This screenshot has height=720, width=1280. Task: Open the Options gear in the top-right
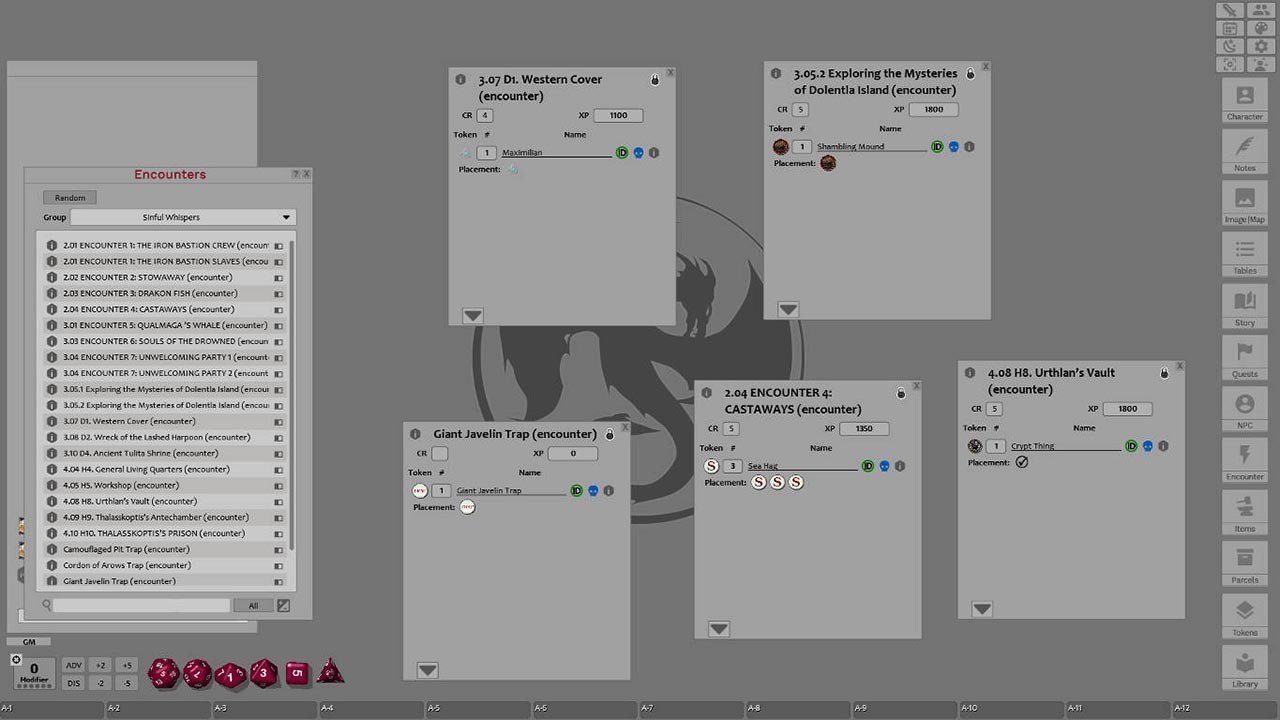[x=1260, y=45]
